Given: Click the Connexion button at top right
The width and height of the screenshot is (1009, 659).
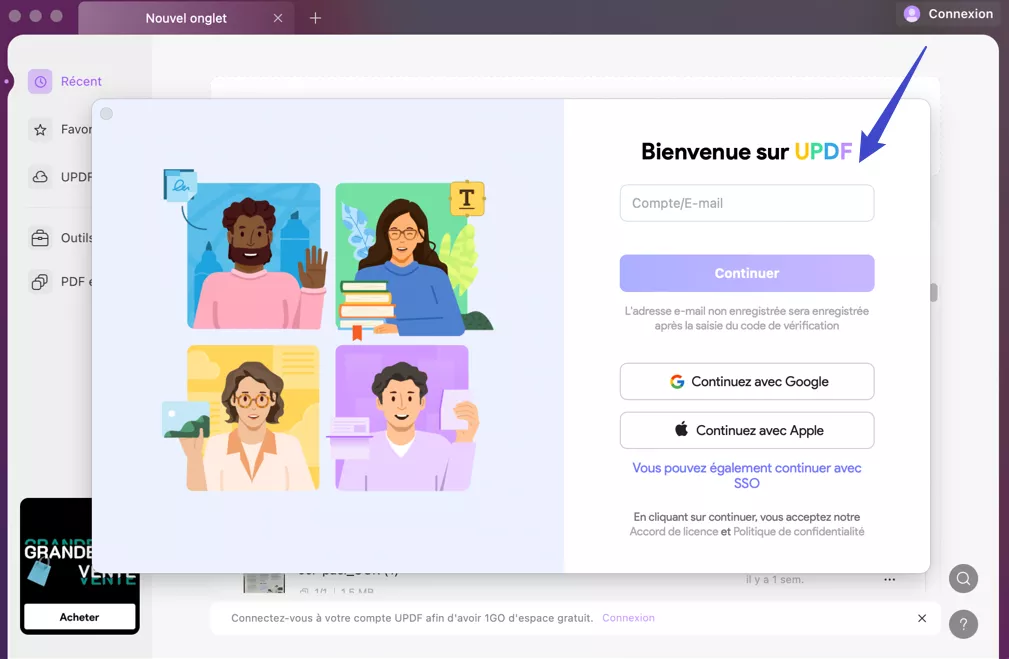Looking at the screenshot, I should tap(949, 14).
